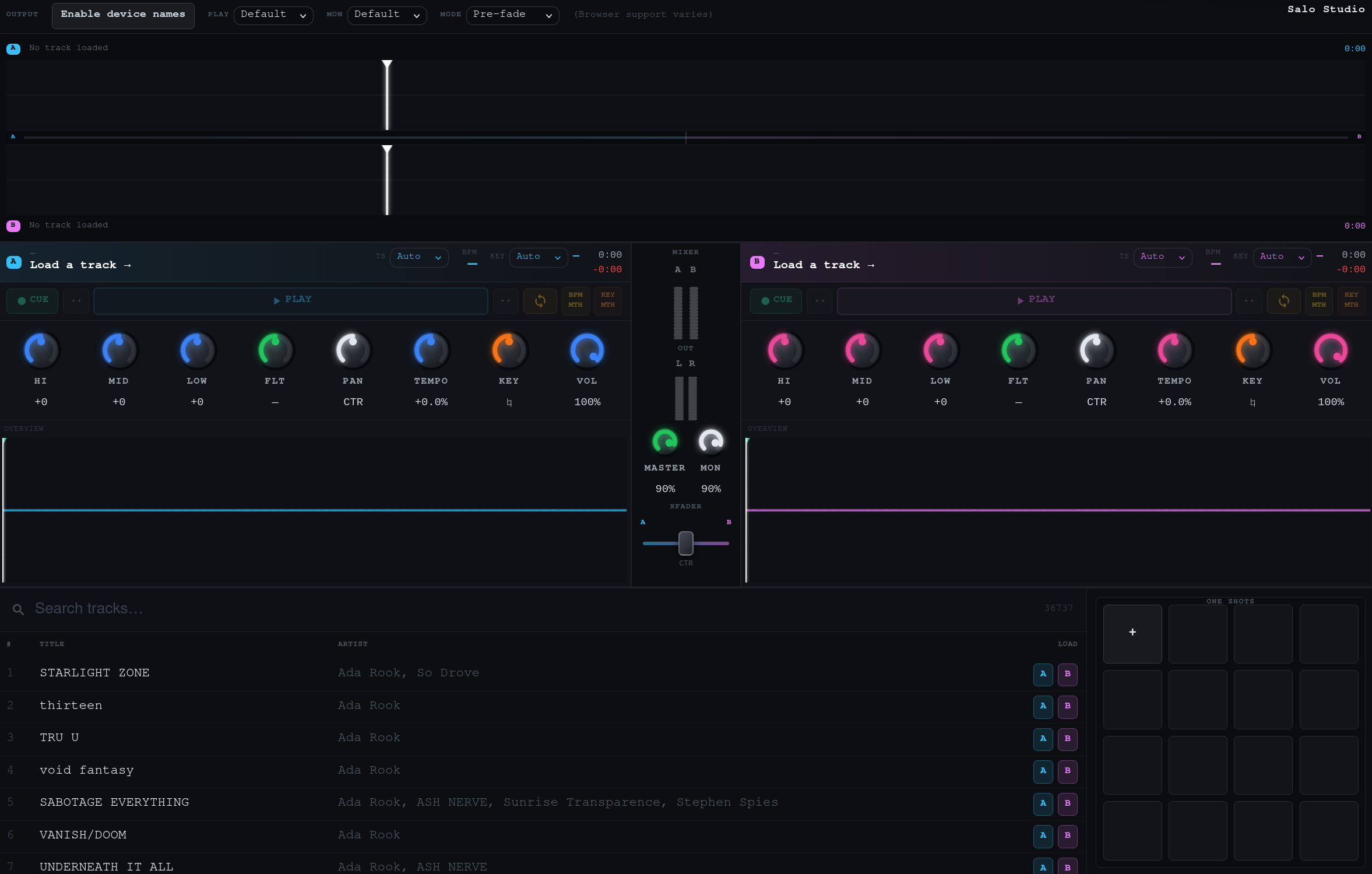Open the PLAY output device dropdown
Image resolution: width=1372 pixels, height=874 pixels.
(x=273, y=15)
